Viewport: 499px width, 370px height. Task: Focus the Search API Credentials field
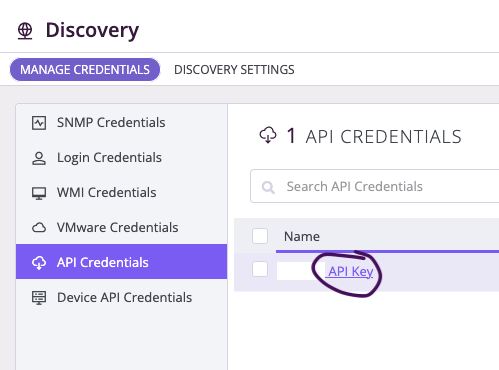[375, 186]
